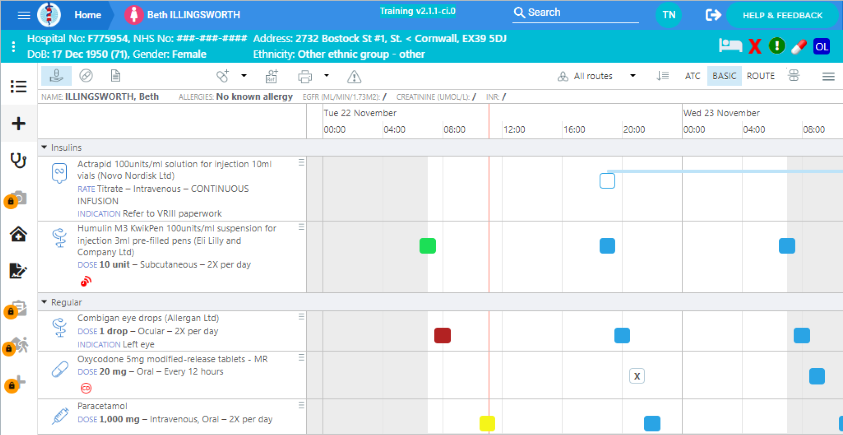The image size is (843, 435).
Task: Click Oxycodone blue Wednesday dose marker
Action: click(817, 376)
